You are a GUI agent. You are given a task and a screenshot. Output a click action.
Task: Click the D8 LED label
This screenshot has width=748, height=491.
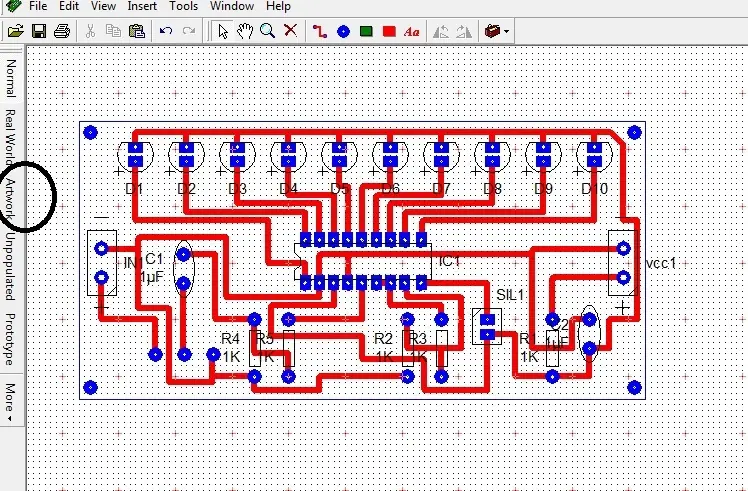click(x=492, y=189)
